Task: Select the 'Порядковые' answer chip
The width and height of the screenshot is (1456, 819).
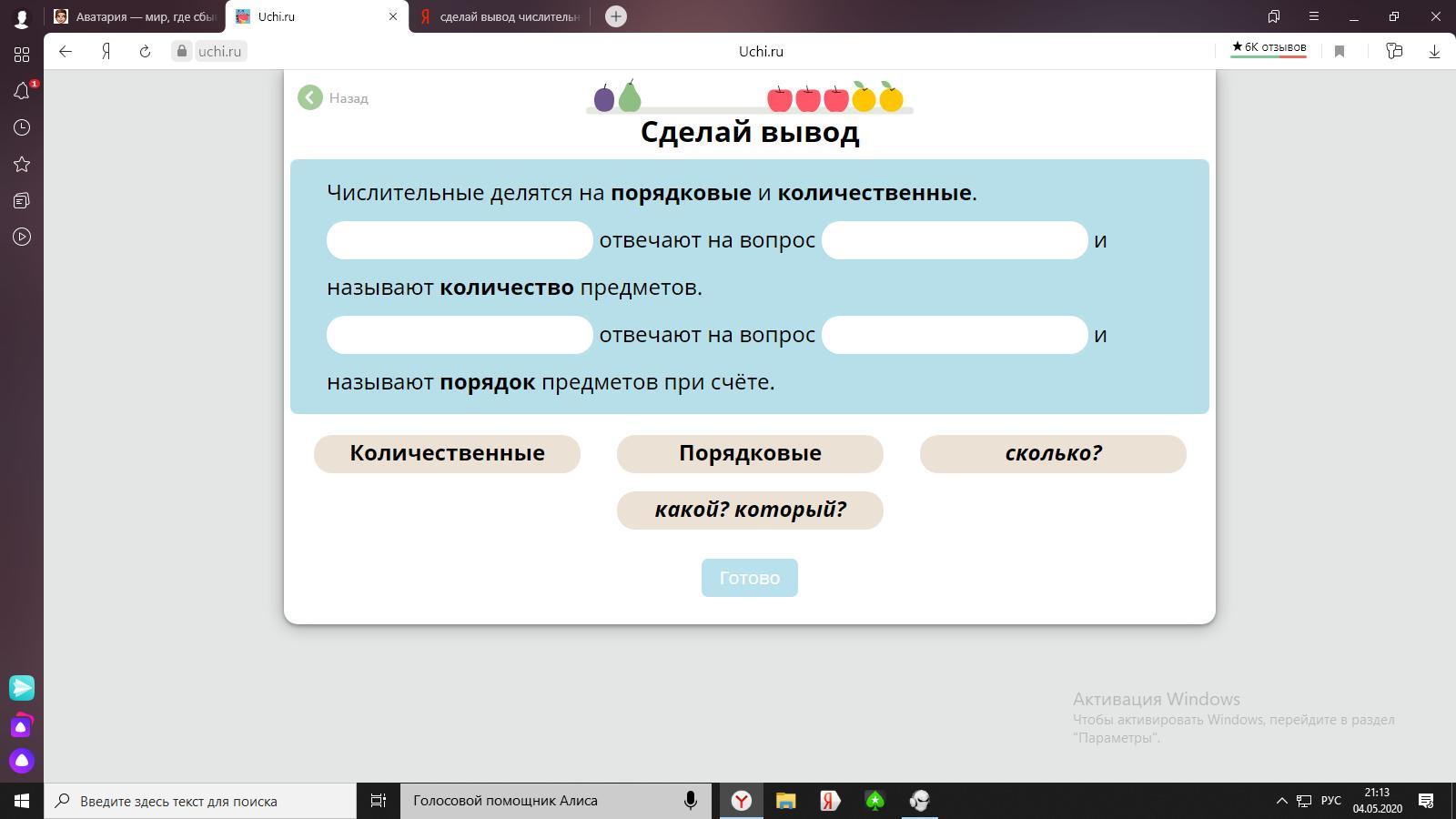Action: (x=750, y=453)
